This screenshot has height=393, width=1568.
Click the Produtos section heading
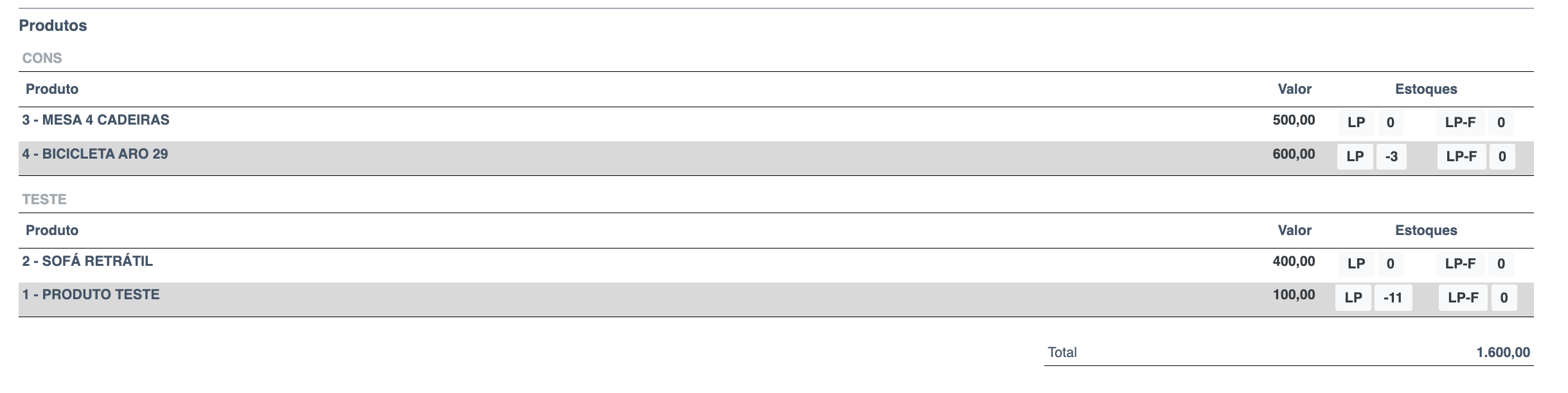pos(53,26)
